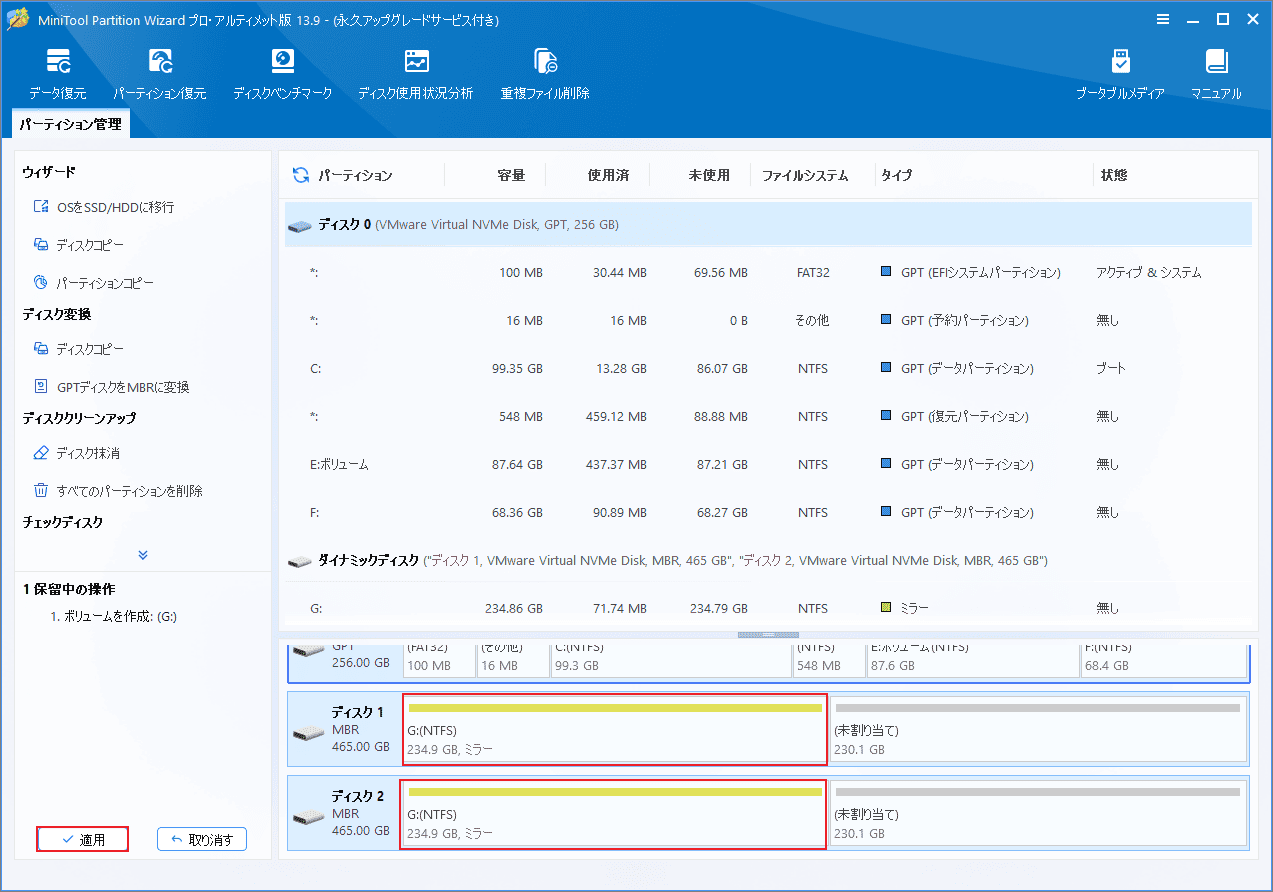This screenshot has width=1273, height=892.
Task: Click GPT (EFIシステムパーティション) type cell
Action: [x=971, y=272]
